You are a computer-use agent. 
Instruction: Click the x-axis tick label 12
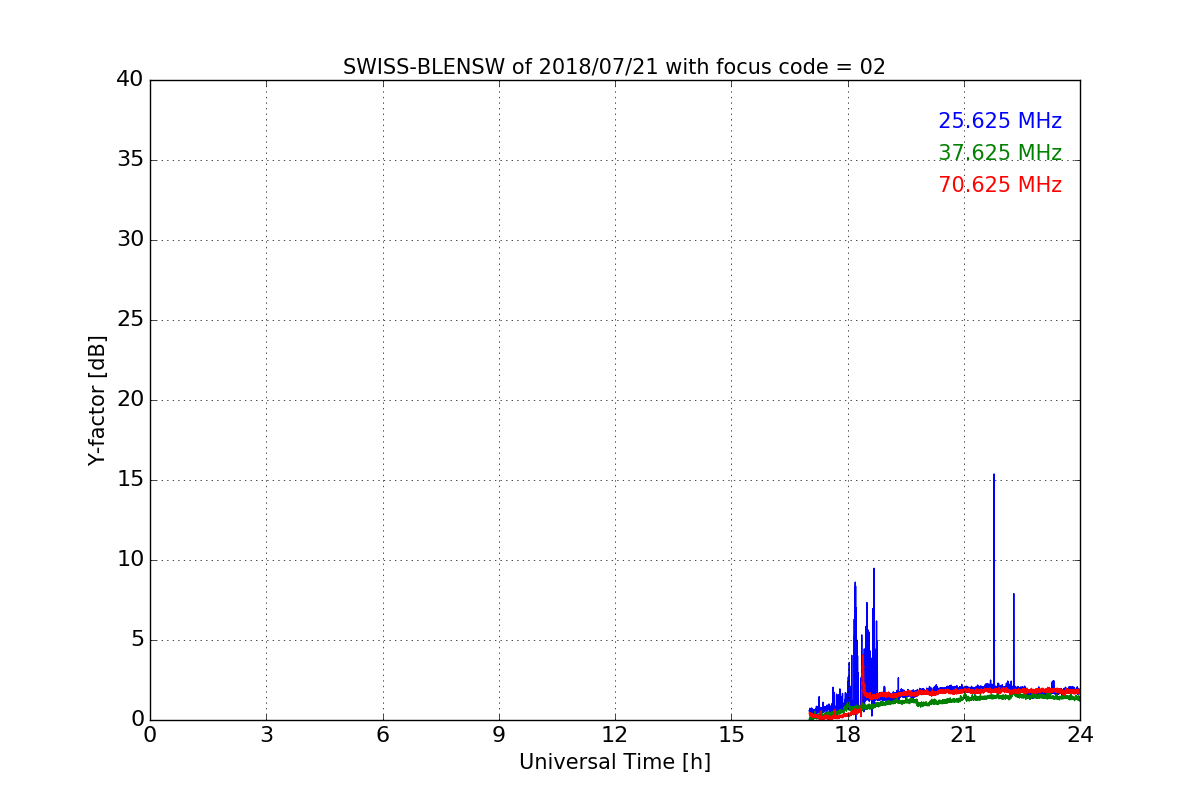[614, 734]
